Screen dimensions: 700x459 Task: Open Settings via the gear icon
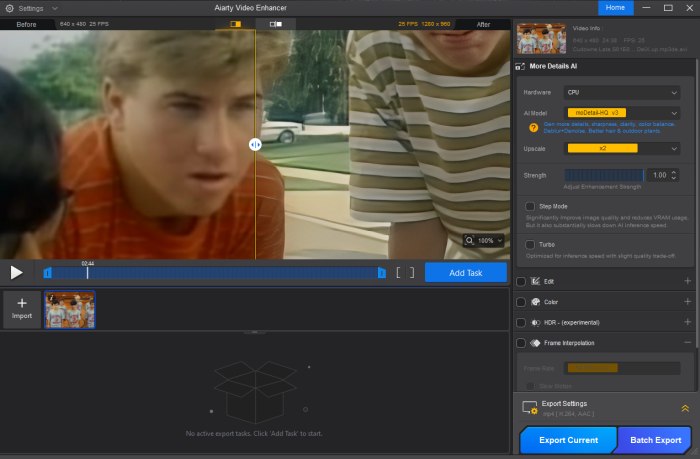[x=9, y=8]
